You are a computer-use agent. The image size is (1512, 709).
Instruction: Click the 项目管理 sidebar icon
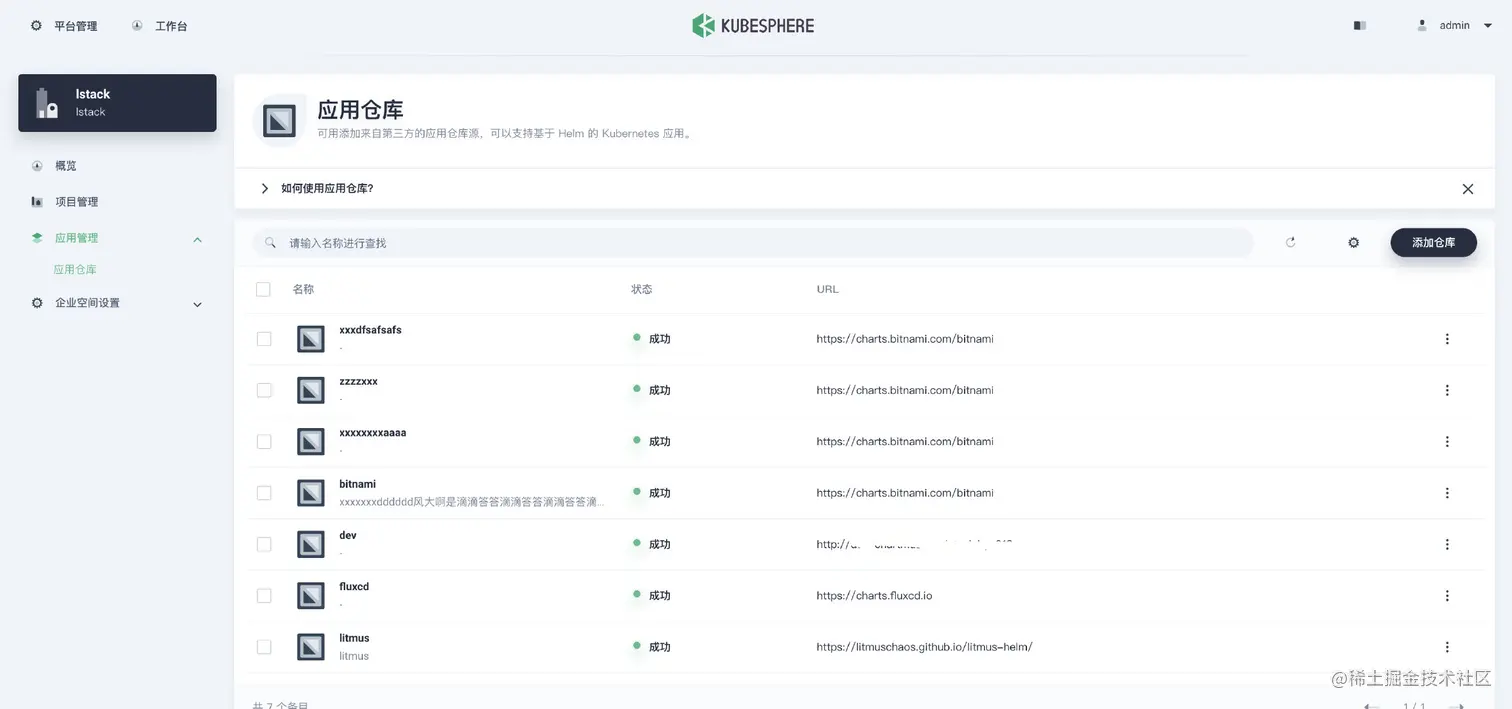click(37, 202)
